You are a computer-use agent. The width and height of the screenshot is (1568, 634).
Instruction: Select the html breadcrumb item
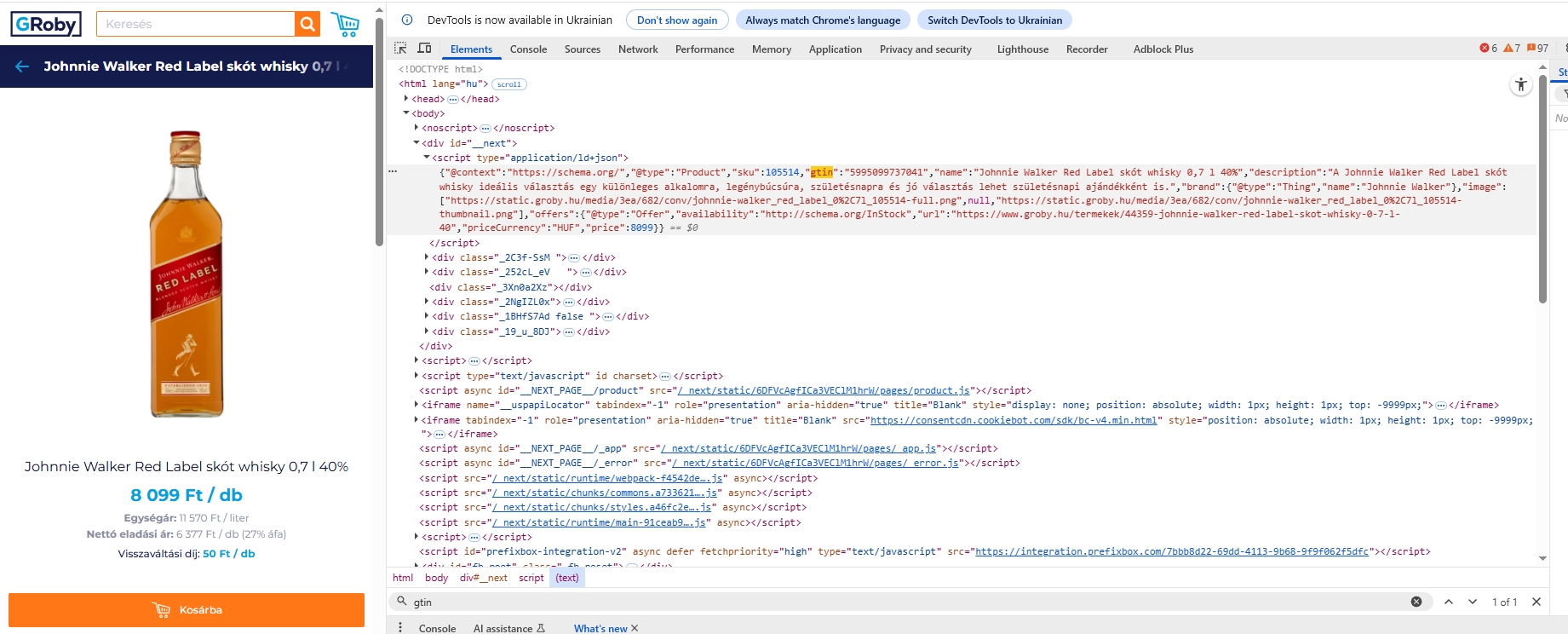tap(403, 578)
